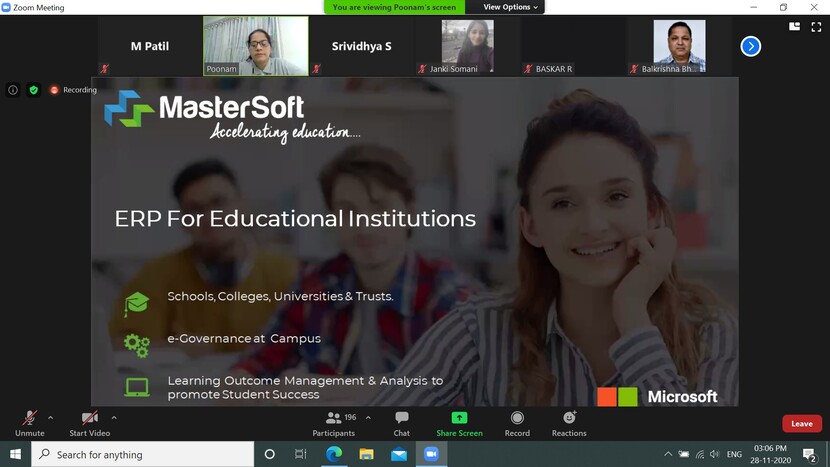This screenshot has width=830, height=467.
Task: Expand View Options dropdown
Action: pos(512,7)
